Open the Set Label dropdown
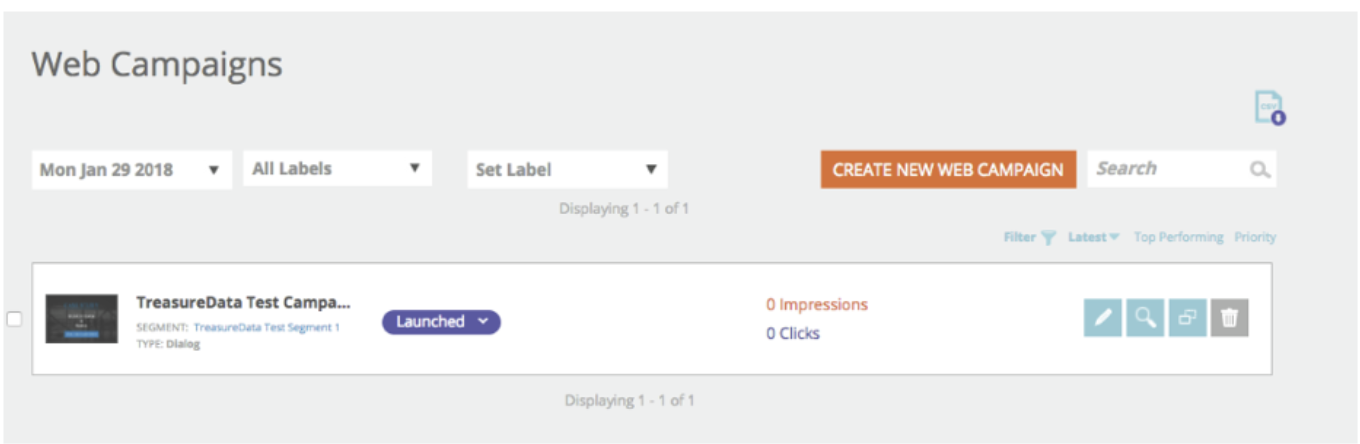This screenshot has height=444, width=1360. tap(567, 170)
